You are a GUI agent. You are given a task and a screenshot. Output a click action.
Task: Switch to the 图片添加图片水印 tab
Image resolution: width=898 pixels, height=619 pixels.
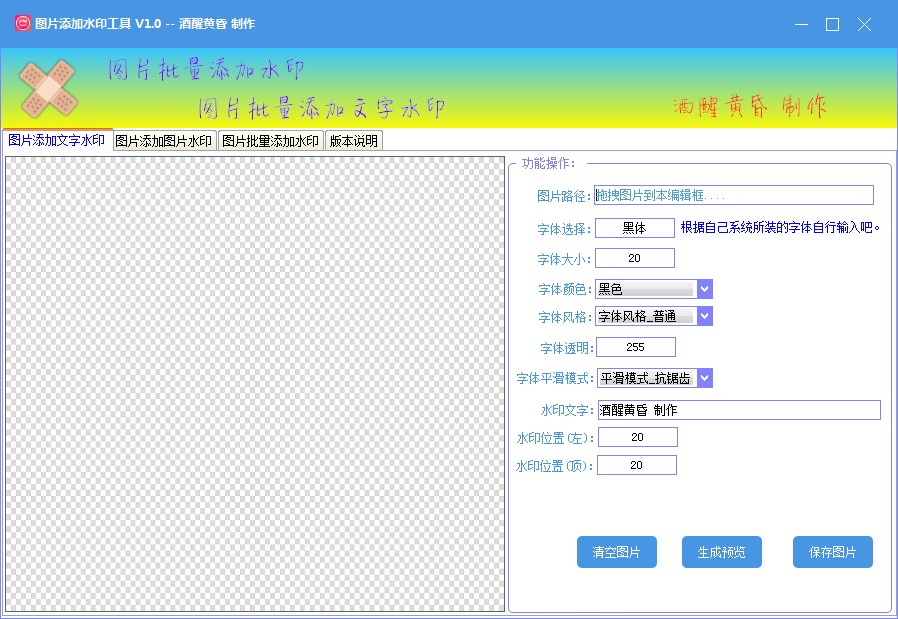tap(163, 140)
